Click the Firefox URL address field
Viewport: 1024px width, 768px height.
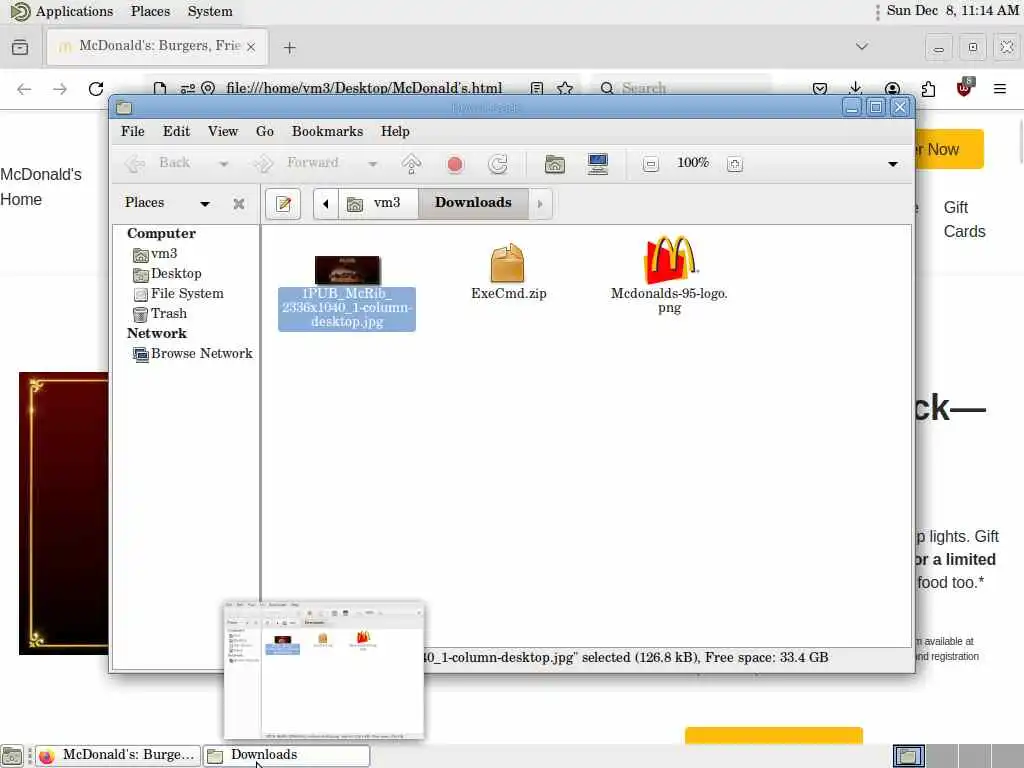tap(364, 88)
